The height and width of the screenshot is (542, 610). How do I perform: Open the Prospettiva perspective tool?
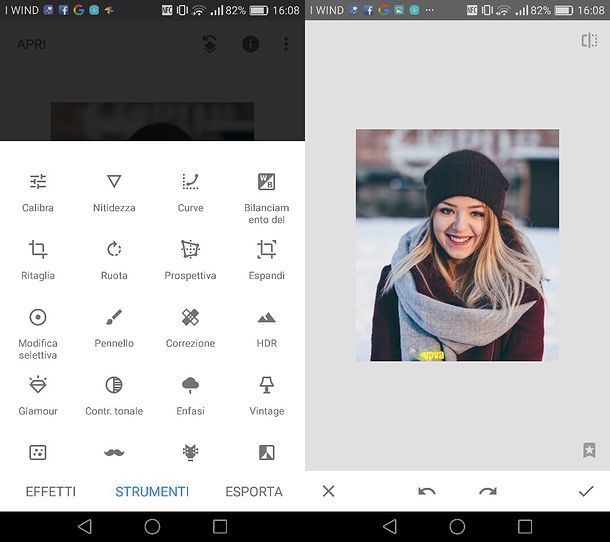coord(190,260)
